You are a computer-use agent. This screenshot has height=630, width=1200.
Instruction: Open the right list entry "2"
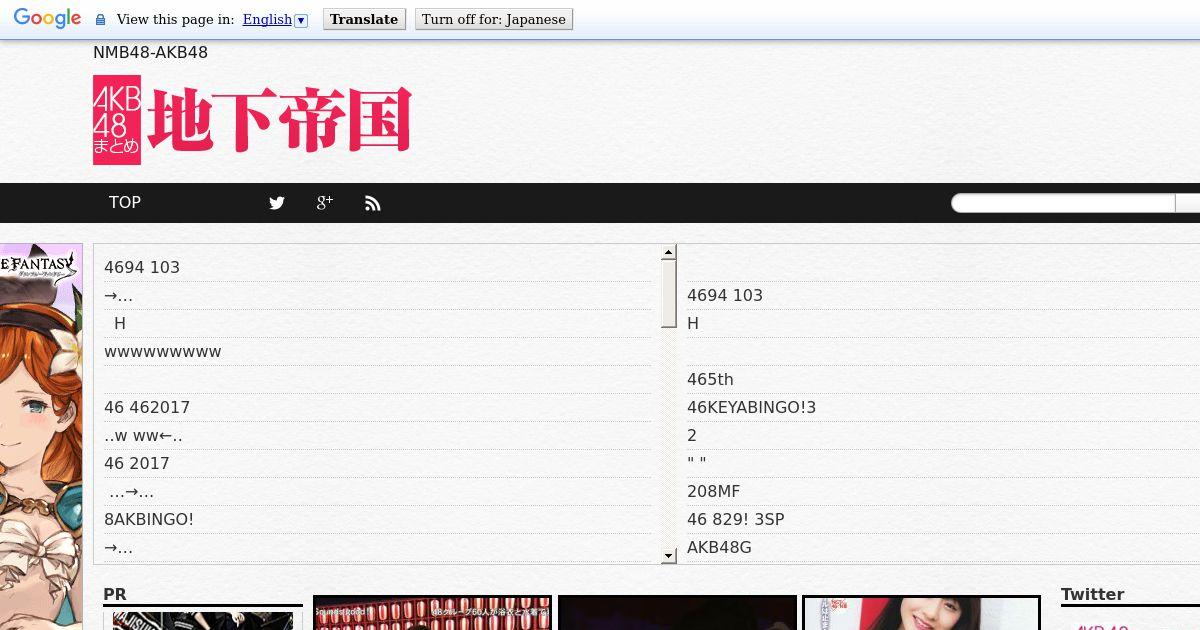(692, 435)
